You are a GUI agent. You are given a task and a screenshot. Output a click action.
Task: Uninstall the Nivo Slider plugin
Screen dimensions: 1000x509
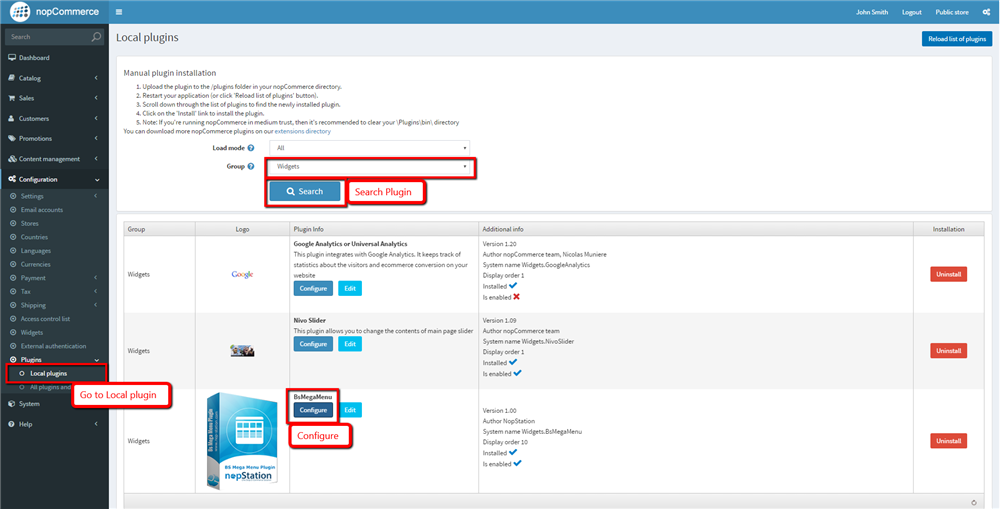[x=948, y=351]
